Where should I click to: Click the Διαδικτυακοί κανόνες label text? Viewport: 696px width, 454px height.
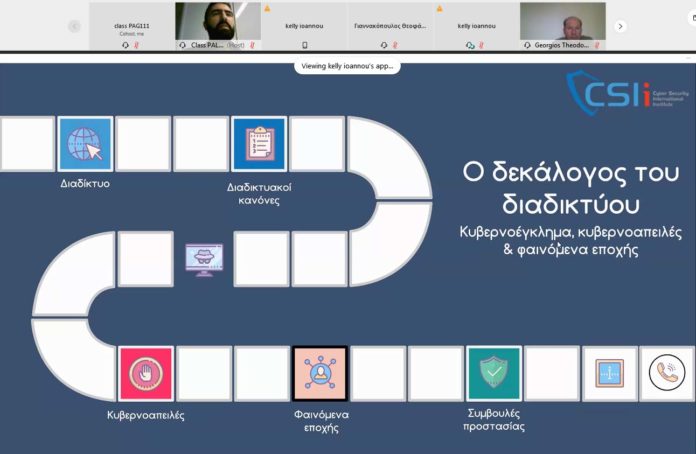(259, 193)
